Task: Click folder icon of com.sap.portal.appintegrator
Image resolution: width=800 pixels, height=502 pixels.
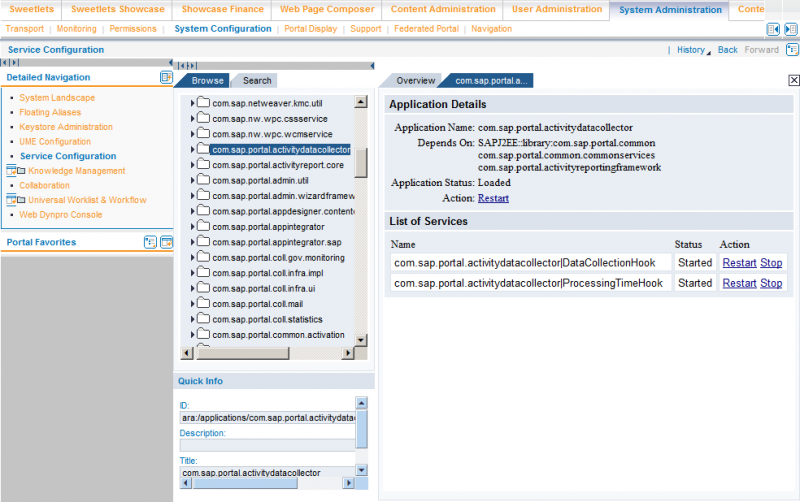Action: [x=204, y=226]
